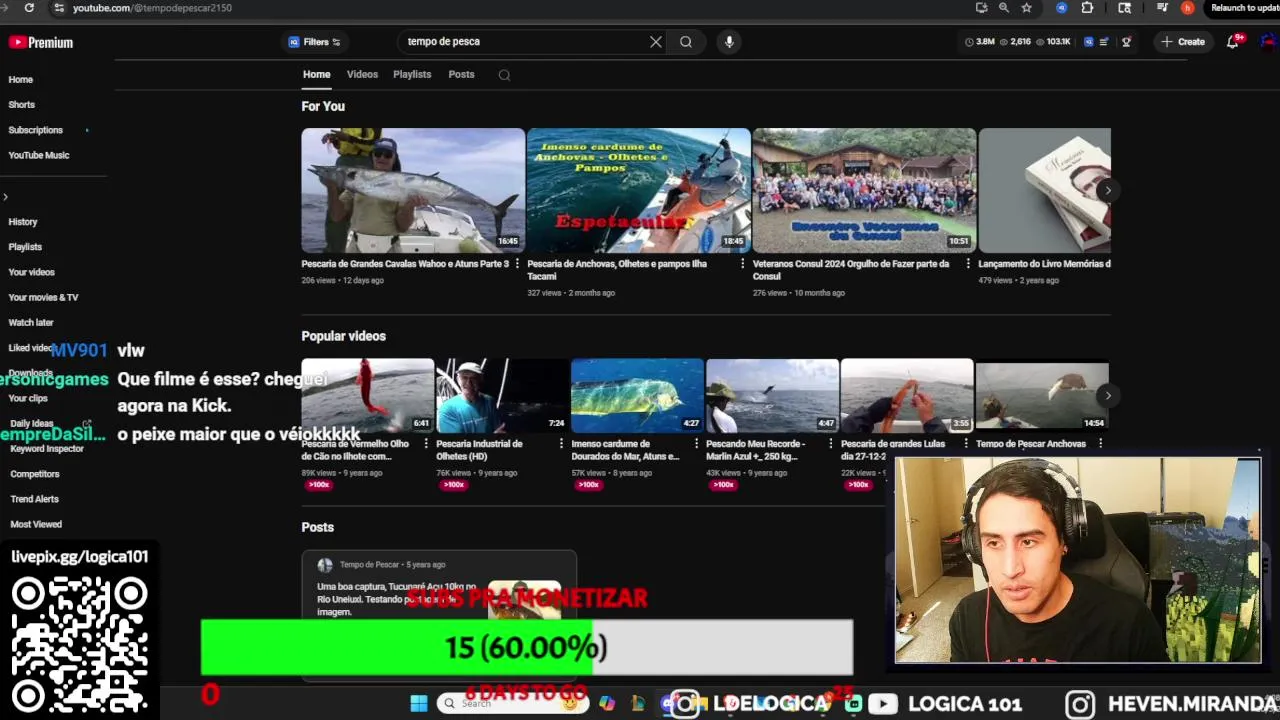Viewport: 1280px width, 720px height.
Task: Switch to the Videos tab
Action: tap(362, 75)
